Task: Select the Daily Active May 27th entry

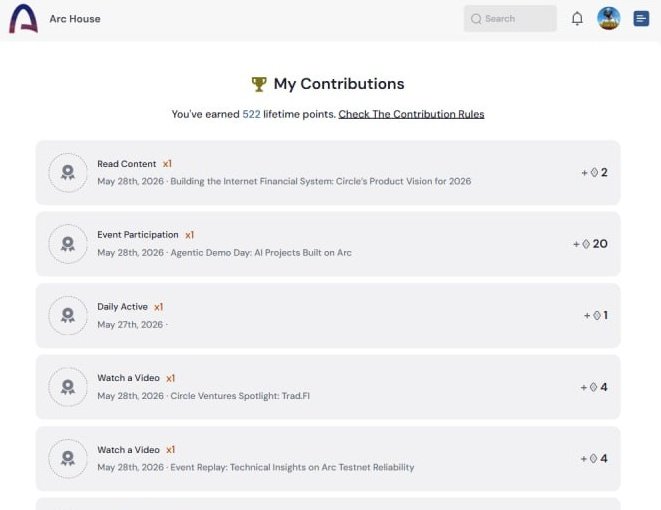Action: coord(328,316)
